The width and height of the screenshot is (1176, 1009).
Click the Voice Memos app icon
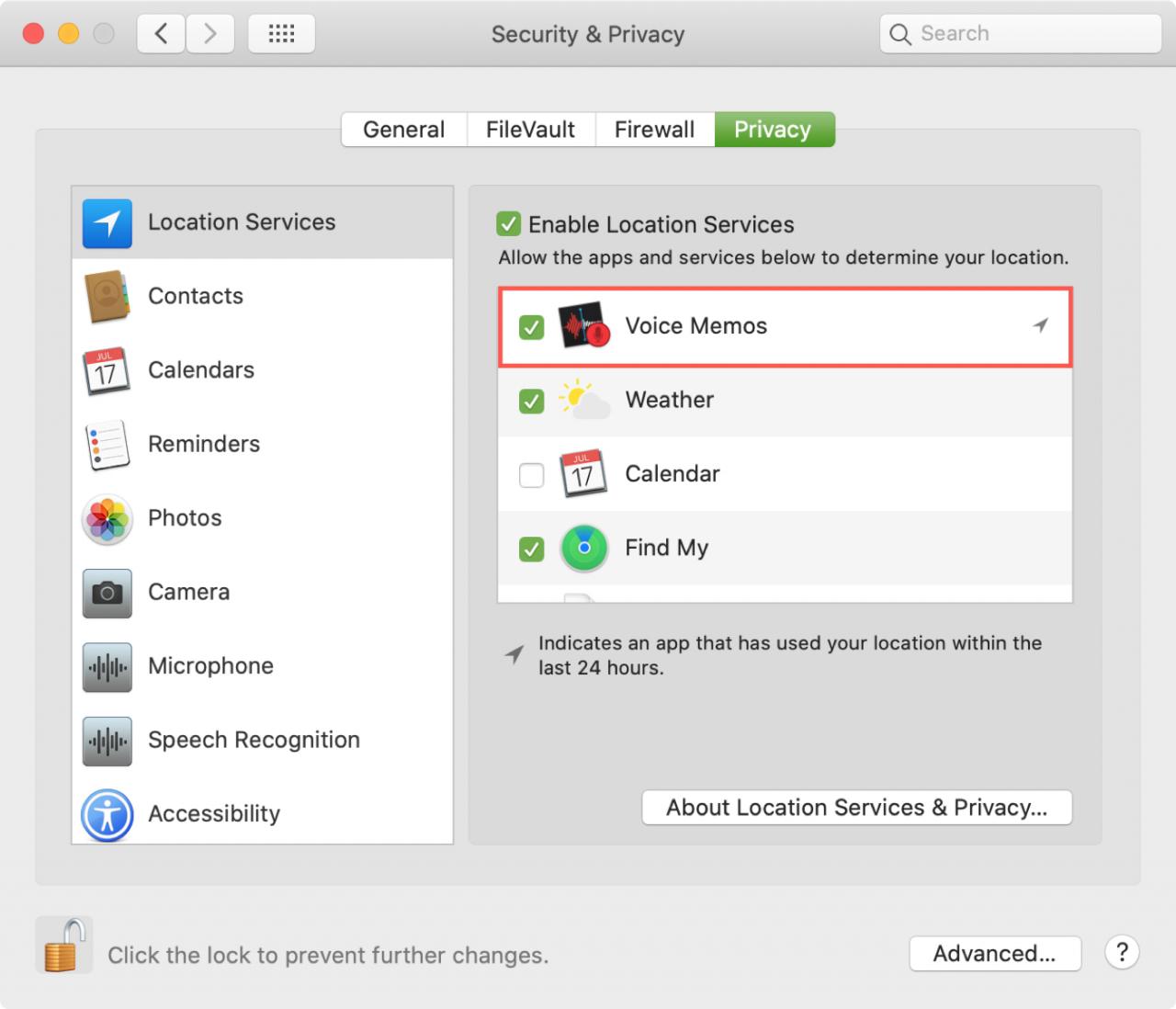pos(584,324)
